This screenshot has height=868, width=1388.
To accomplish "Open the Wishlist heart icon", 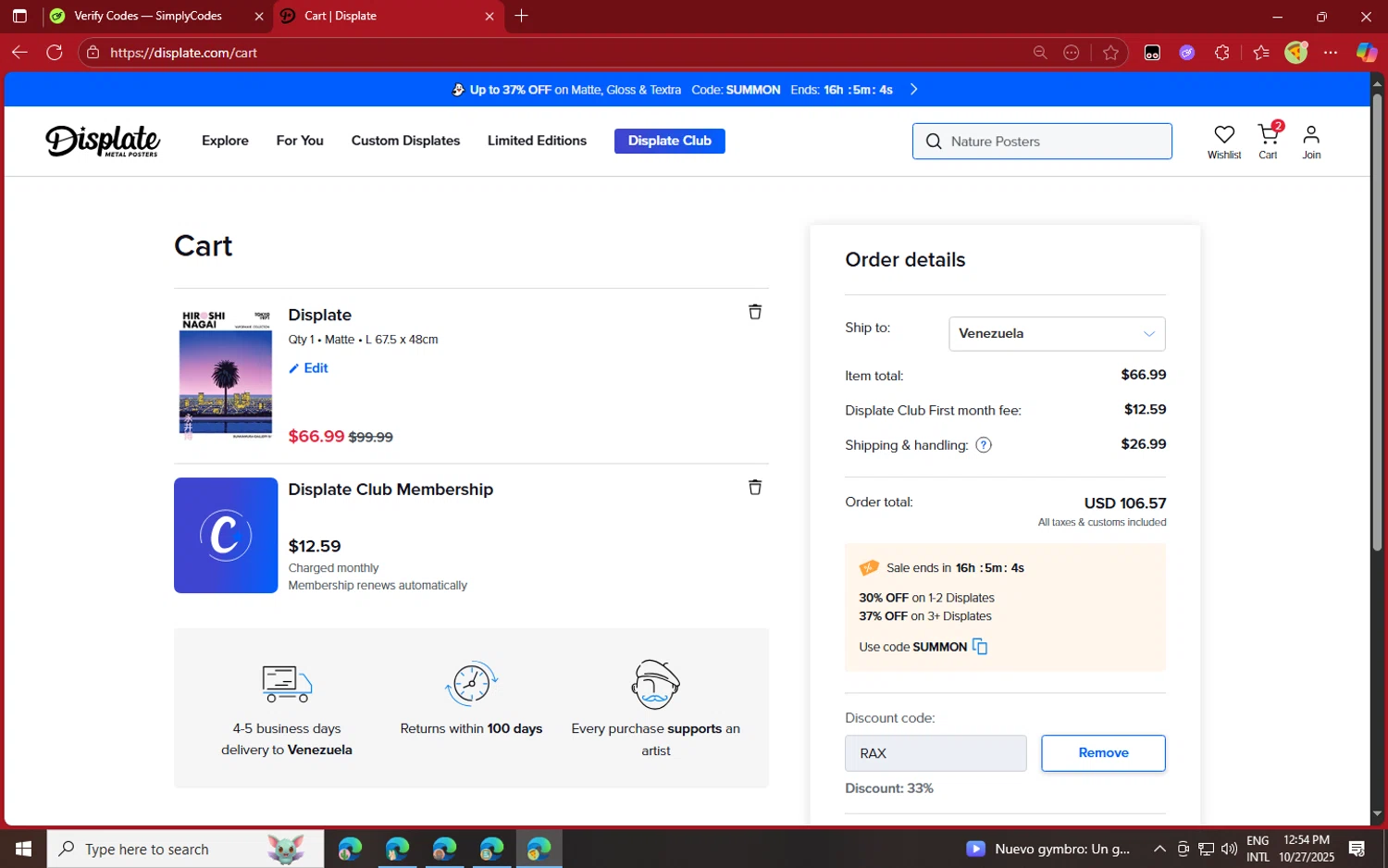I will [x=1223, y=141].
